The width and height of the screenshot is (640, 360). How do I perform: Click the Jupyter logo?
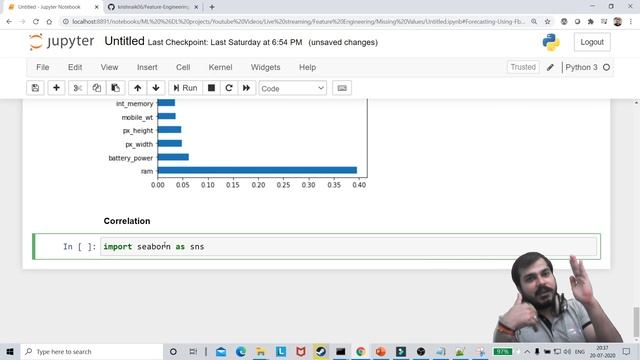(62, 42)
